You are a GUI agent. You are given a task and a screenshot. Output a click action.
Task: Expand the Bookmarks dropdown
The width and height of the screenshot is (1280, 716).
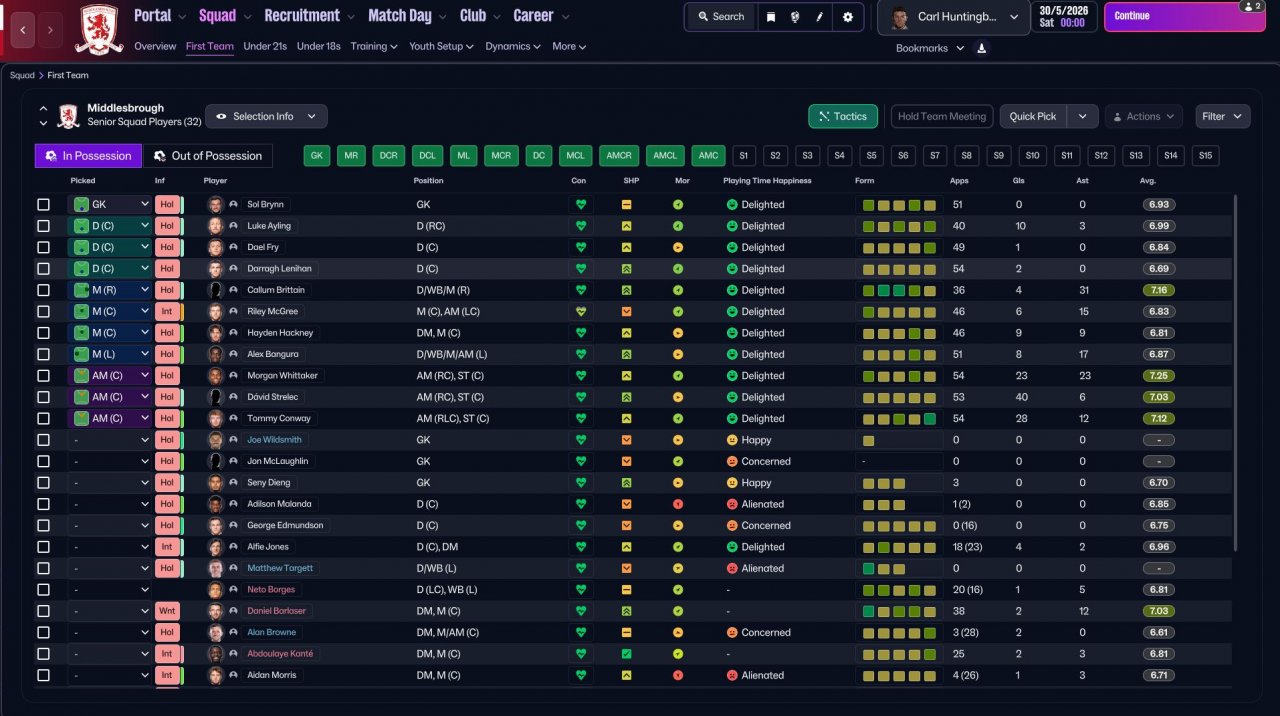click(930, 48)
